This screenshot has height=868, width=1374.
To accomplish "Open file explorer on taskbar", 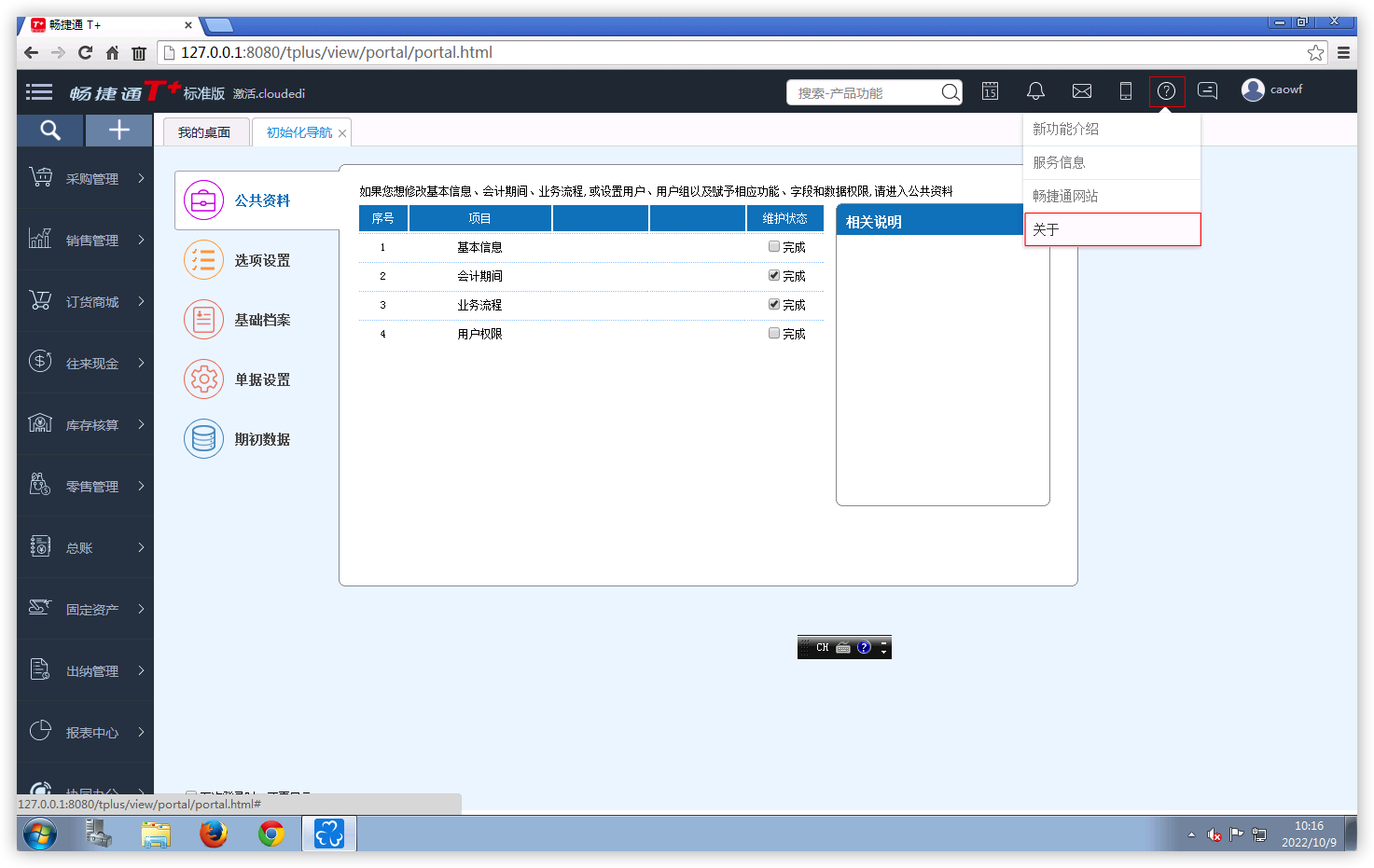I will coord(156,834).
